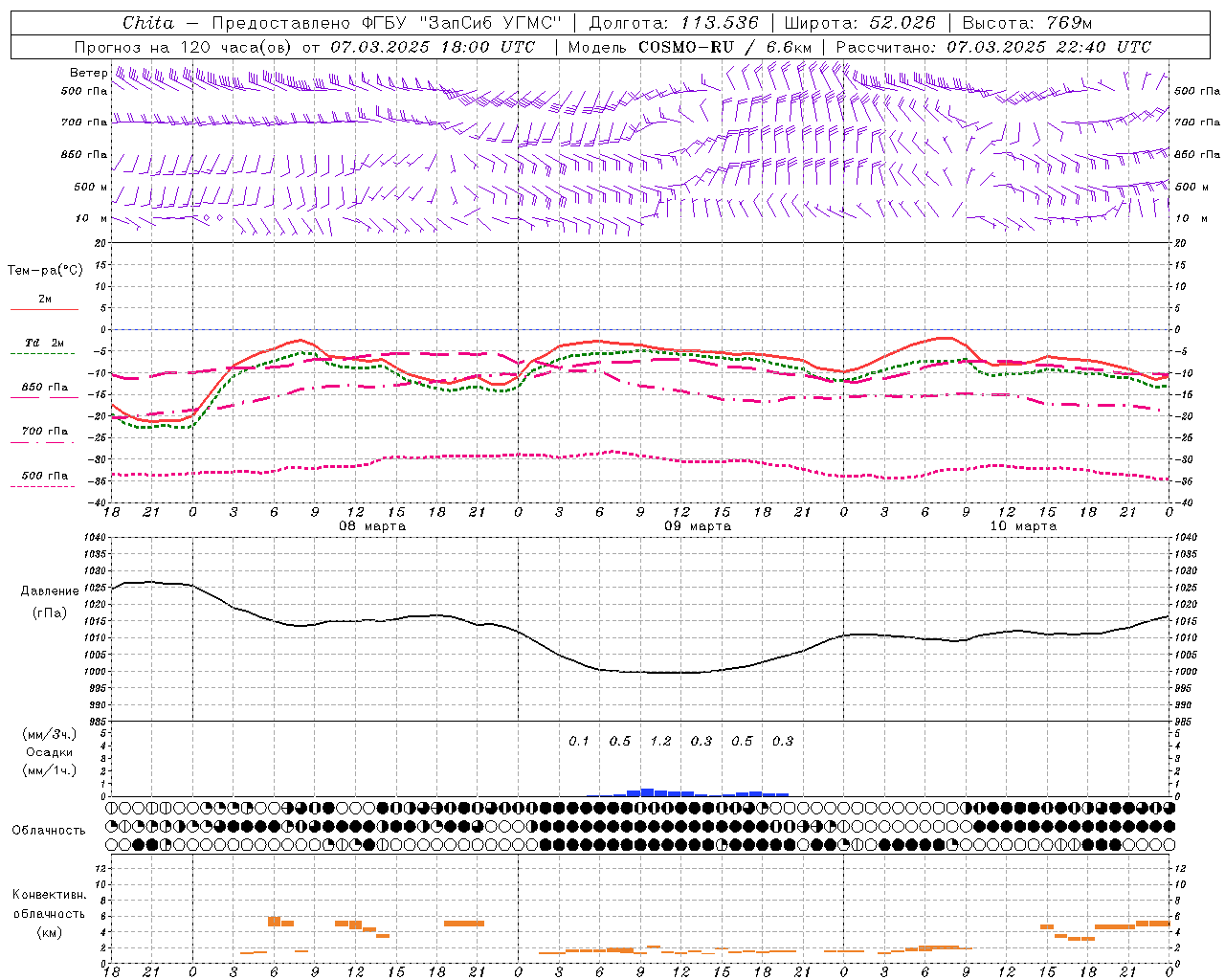Screen dimensions: 1225x980
Task: Click the "1.2" precipitation amount value
Action: pyautogui.click(x=660, y=742)
